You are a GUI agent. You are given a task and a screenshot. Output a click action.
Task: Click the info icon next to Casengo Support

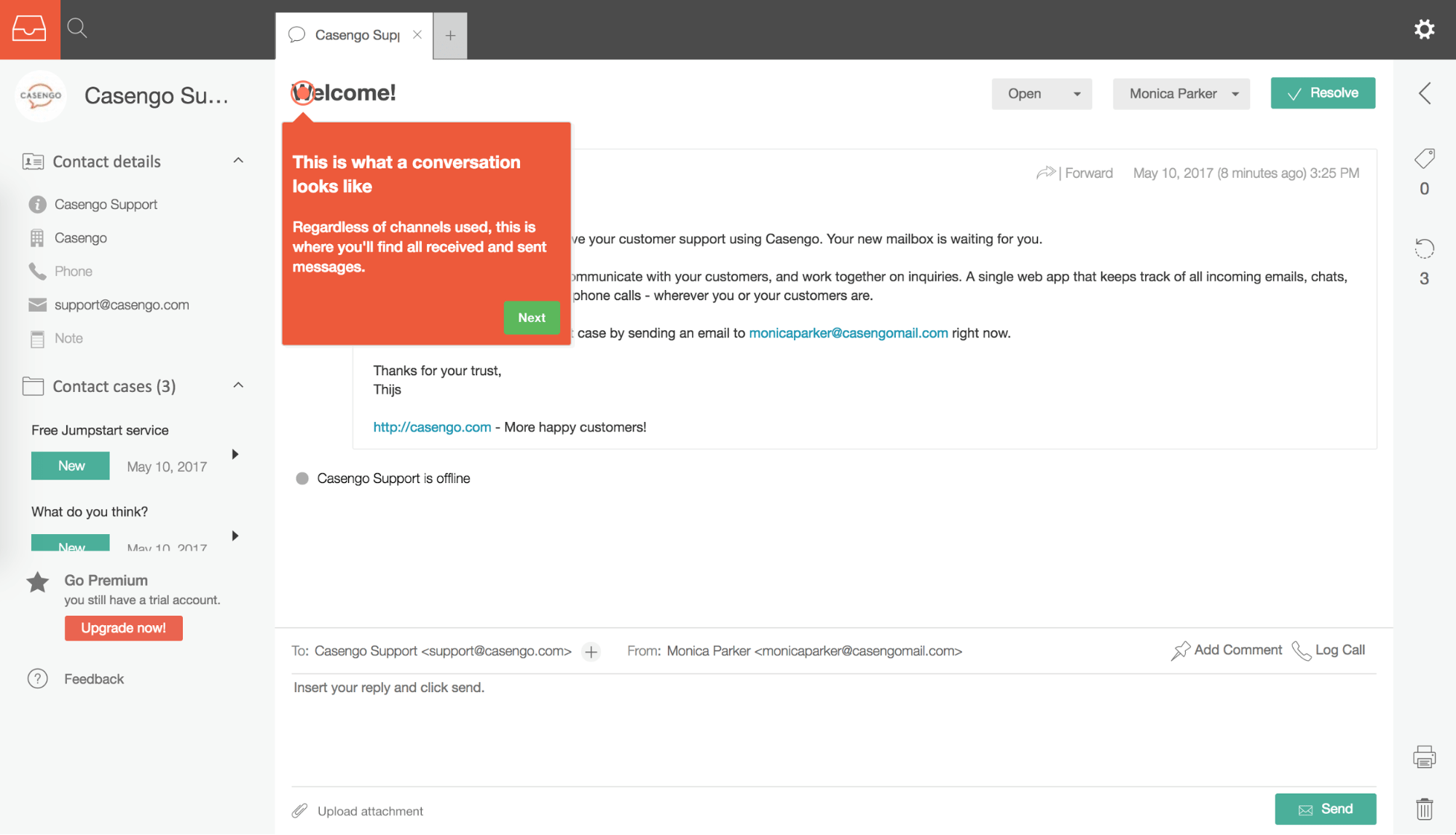click(37, 204)
